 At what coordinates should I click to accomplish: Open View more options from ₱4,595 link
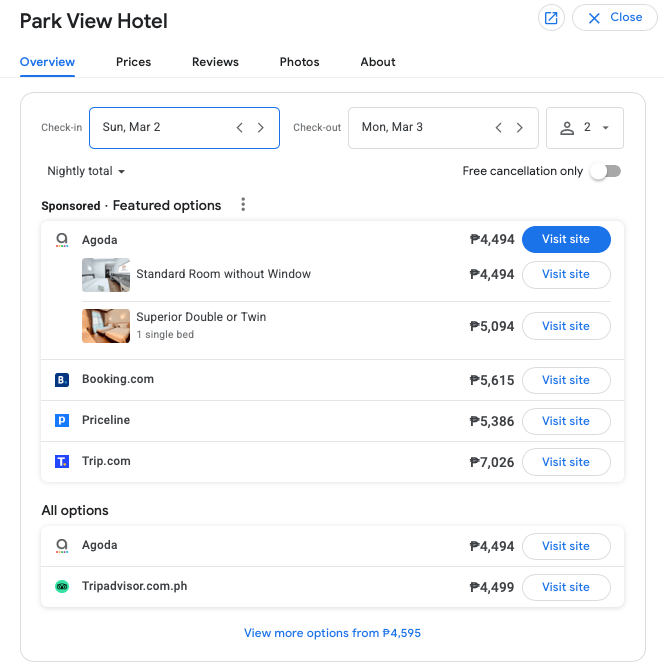coord(332,633)
